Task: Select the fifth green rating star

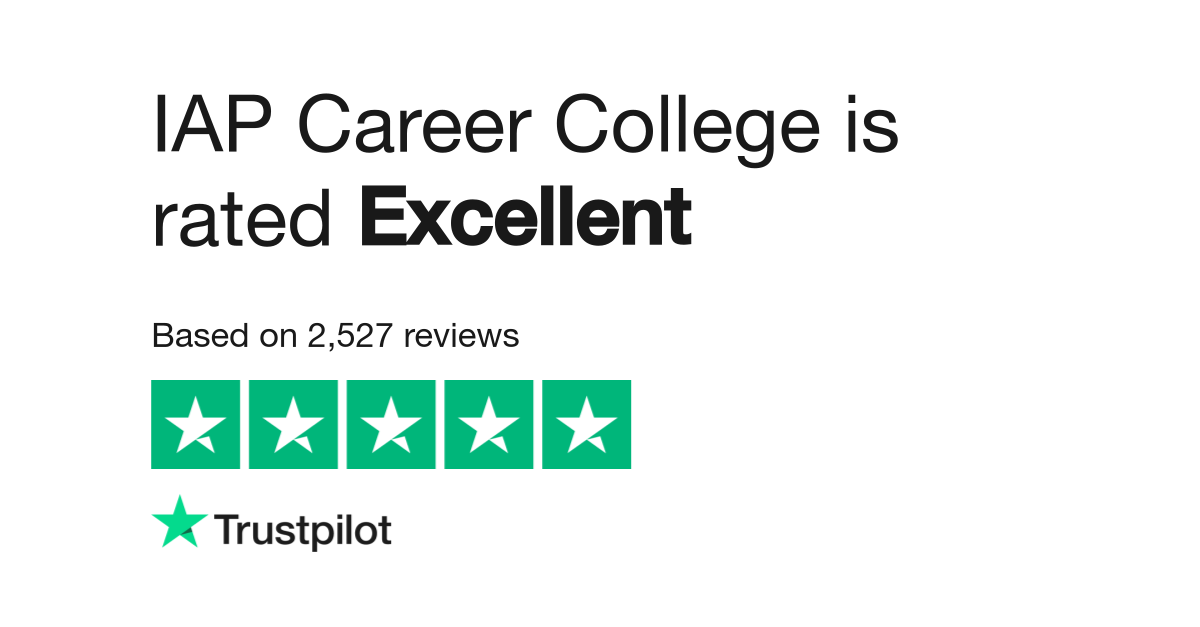Action: [x=587, y=424]
